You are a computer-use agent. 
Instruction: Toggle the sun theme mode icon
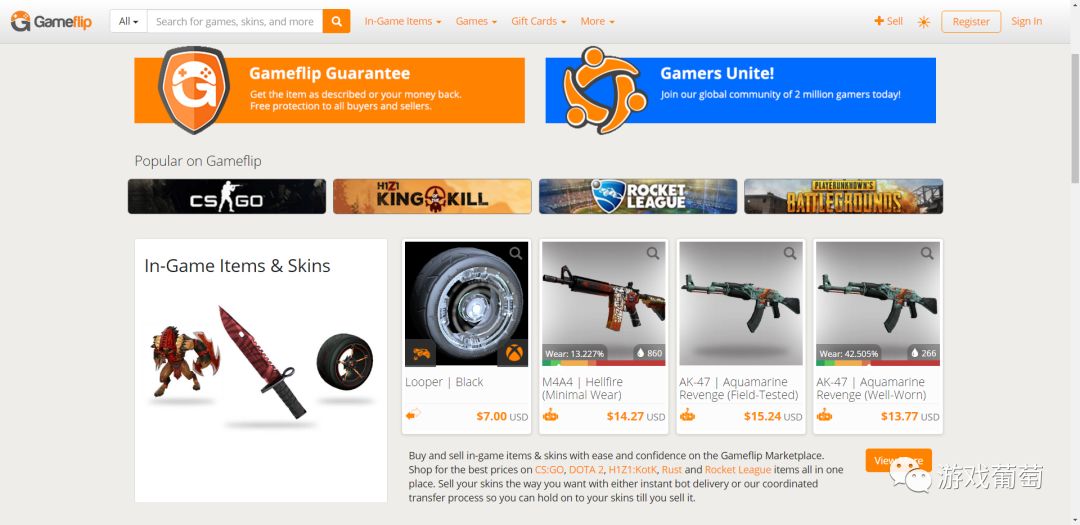[924, 22]
